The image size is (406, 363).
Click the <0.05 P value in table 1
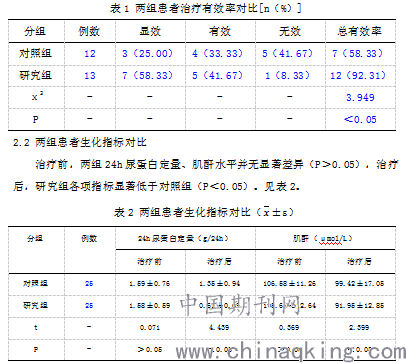coord(360,119)
